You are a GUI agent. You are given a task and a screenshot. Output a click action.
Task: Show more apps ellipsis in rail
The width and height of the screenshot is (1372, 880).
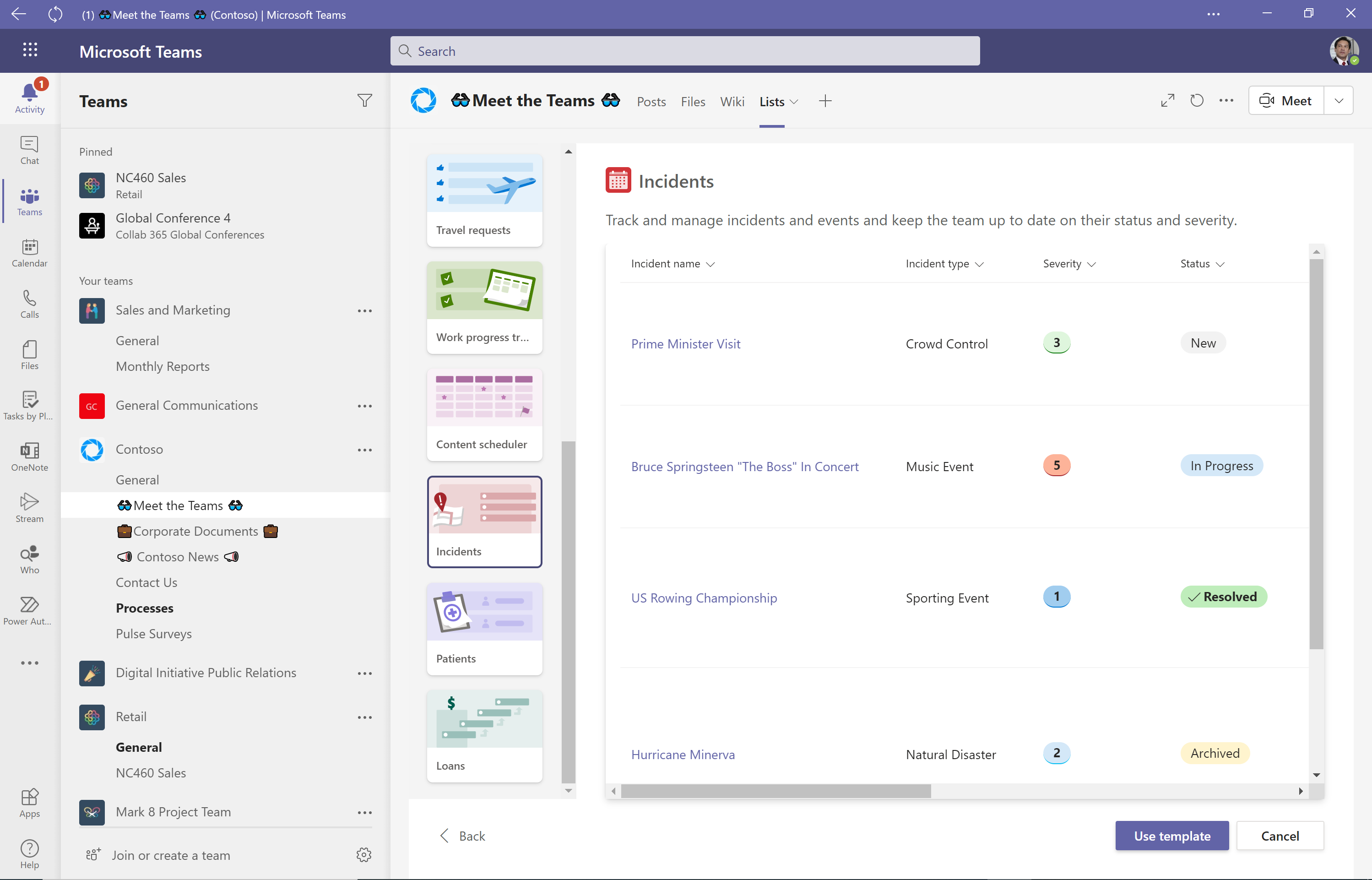30,663
